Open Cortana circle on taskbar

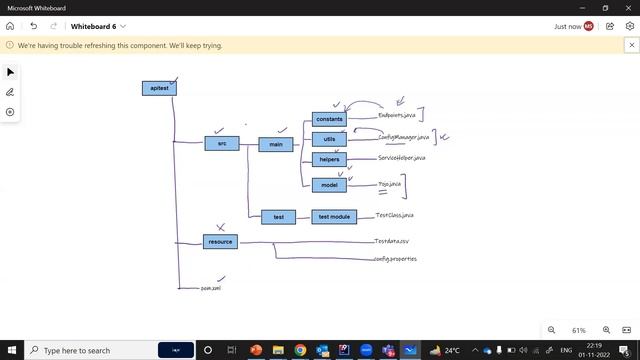(x=208, y=350)
